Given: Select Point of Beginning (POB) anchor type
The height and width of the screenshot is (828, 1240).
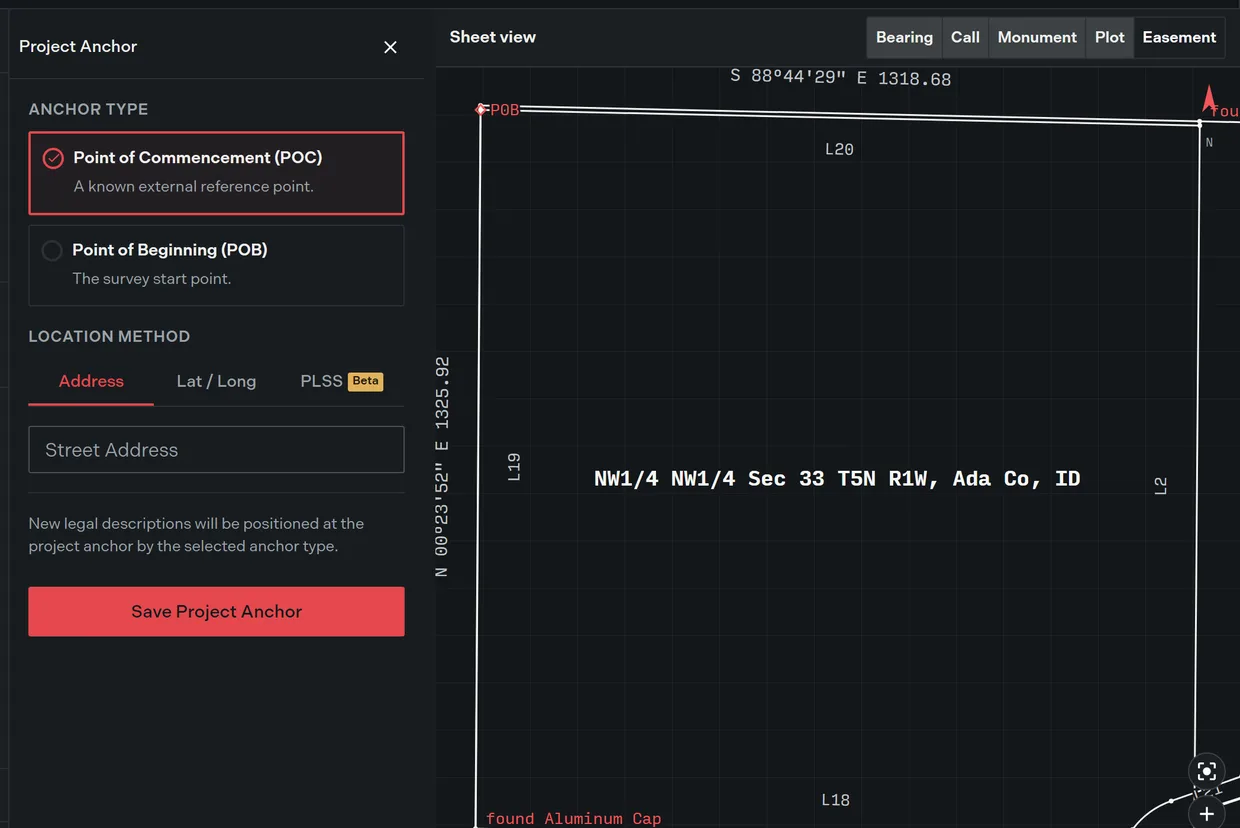Looking at the screenshot, I should 216,265.
